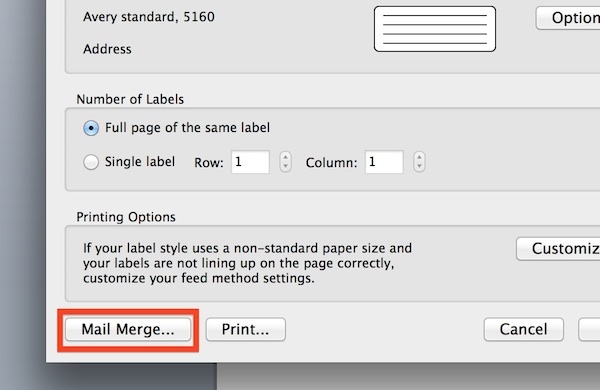Open the Print... dialog
Screen dimensions: 600x390
[246, 329]
